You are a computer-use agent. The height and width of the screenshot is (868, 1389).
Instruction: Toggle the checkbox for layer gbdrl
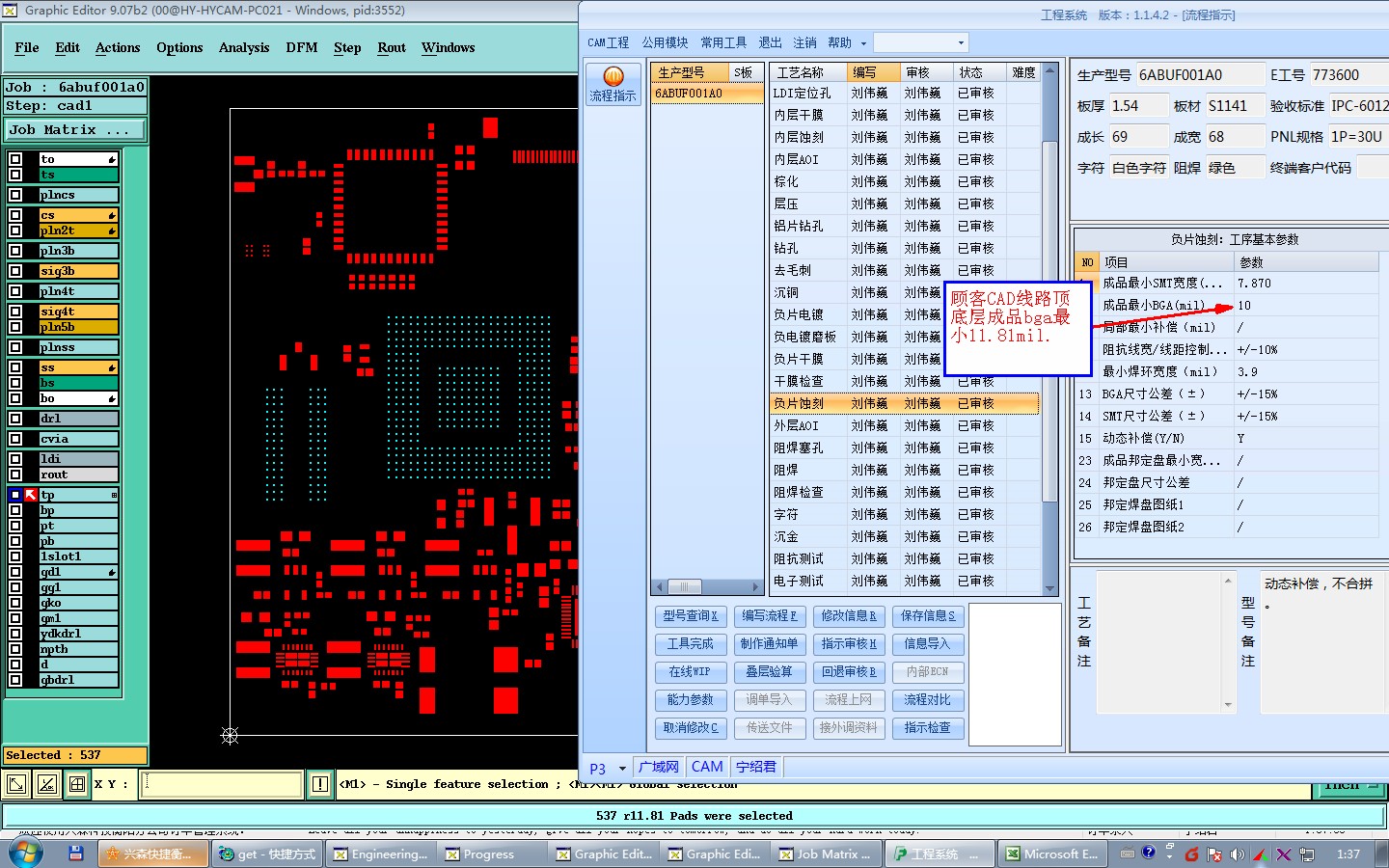(15, 680)
